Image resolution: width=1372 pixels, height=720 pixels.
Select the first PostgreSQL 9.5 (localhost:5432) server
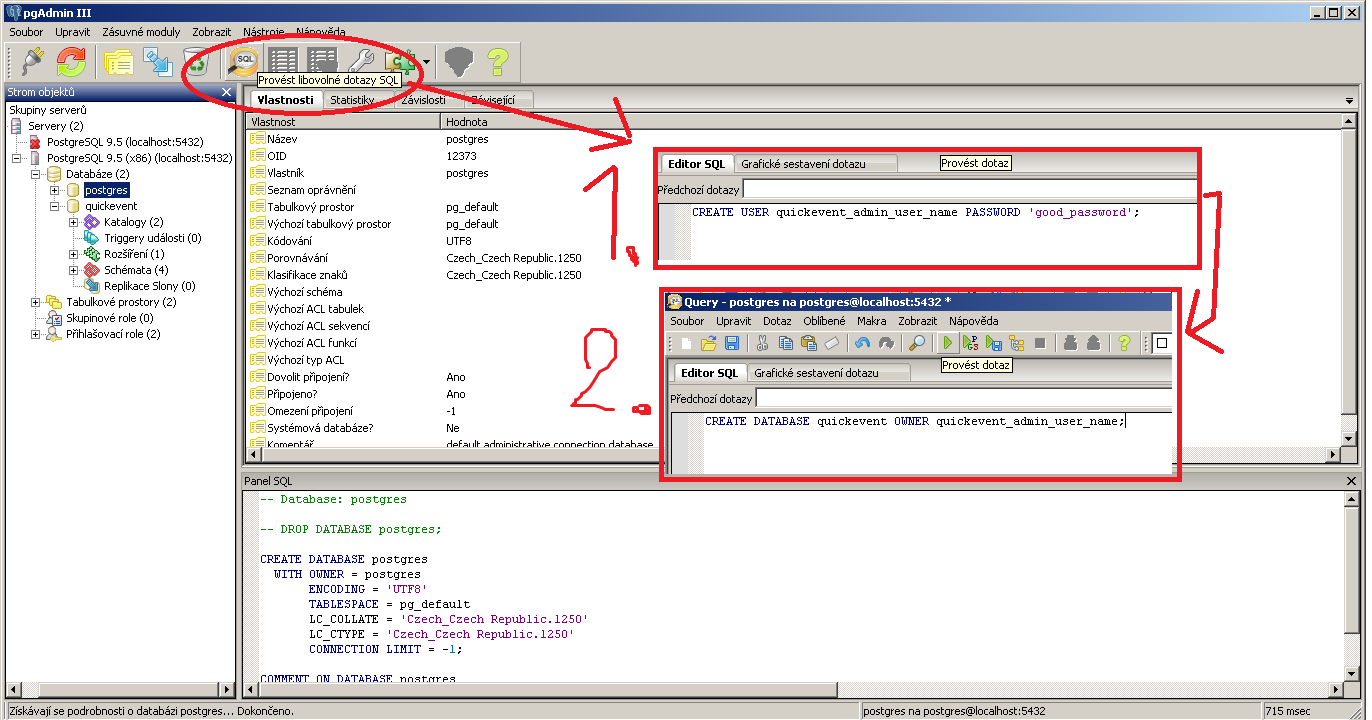pos(125,142)
